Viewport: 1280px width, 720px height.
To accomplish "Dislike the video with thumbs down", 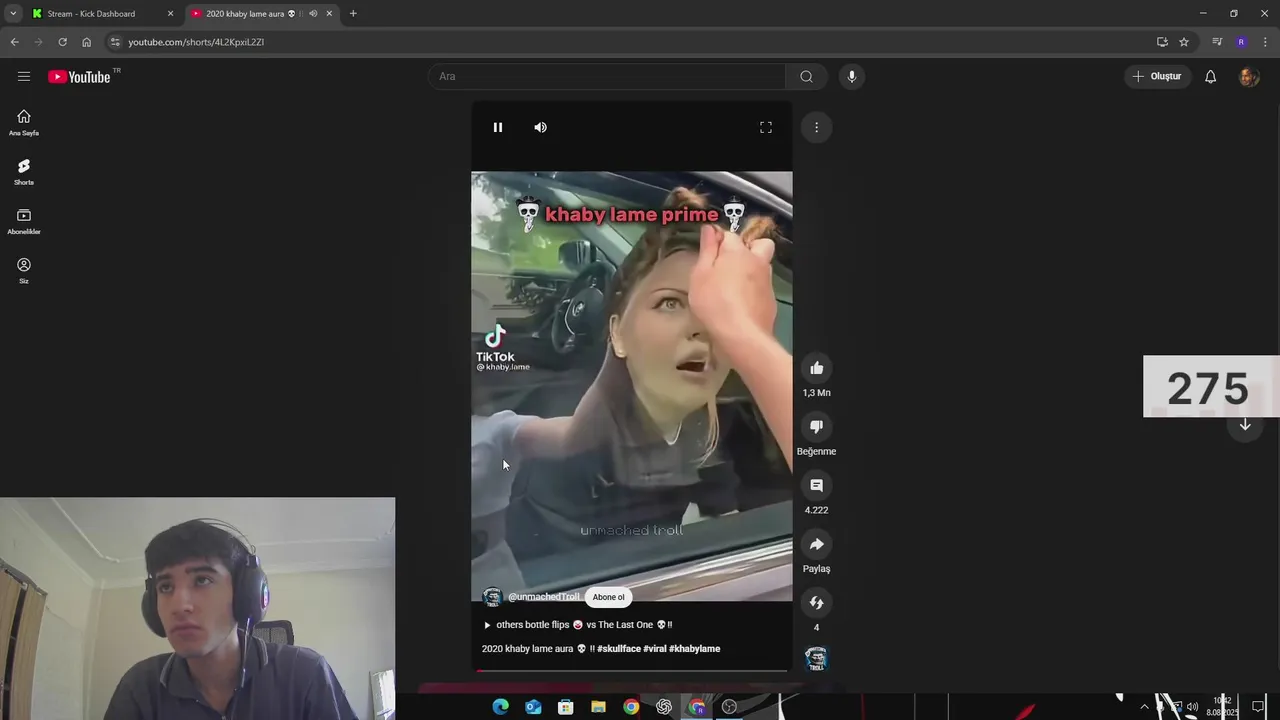I will (816, 427).
